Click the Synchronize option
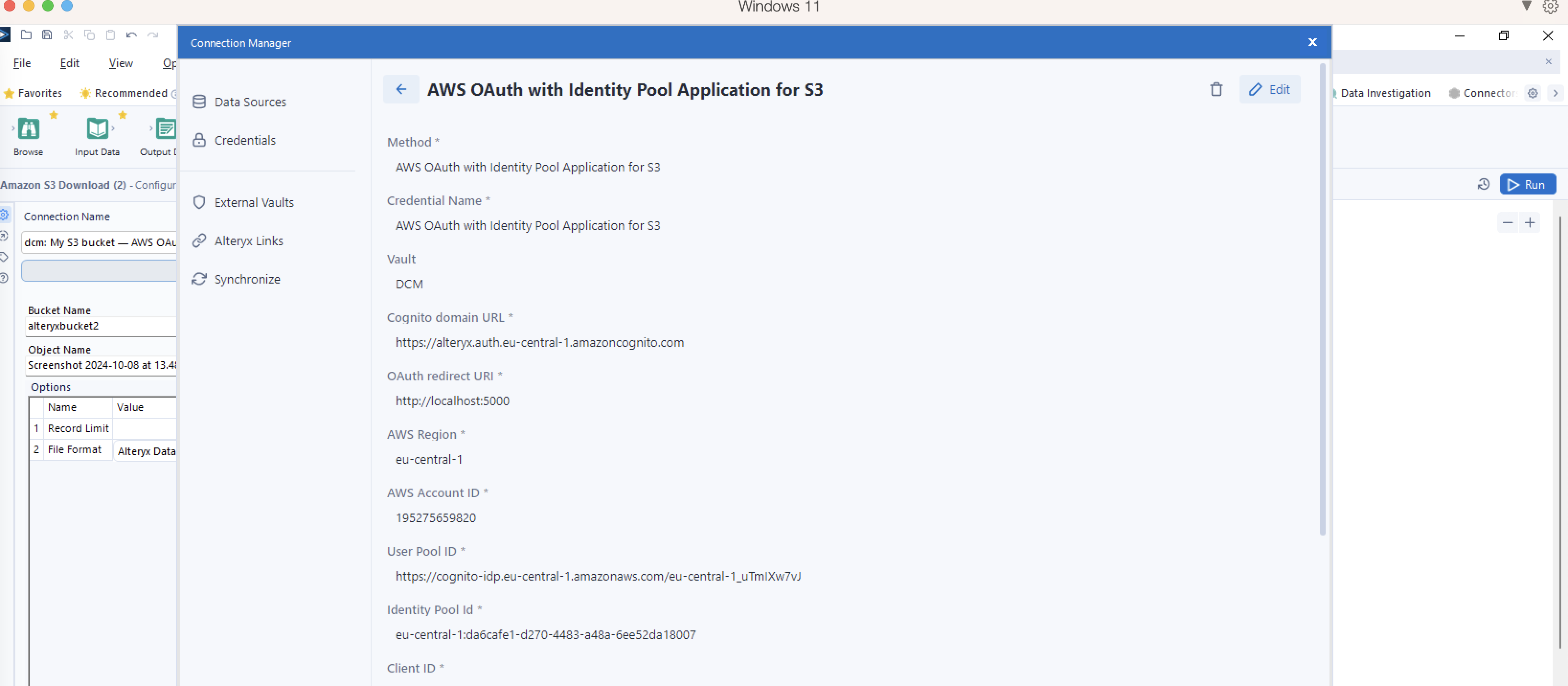 point(247,279)
